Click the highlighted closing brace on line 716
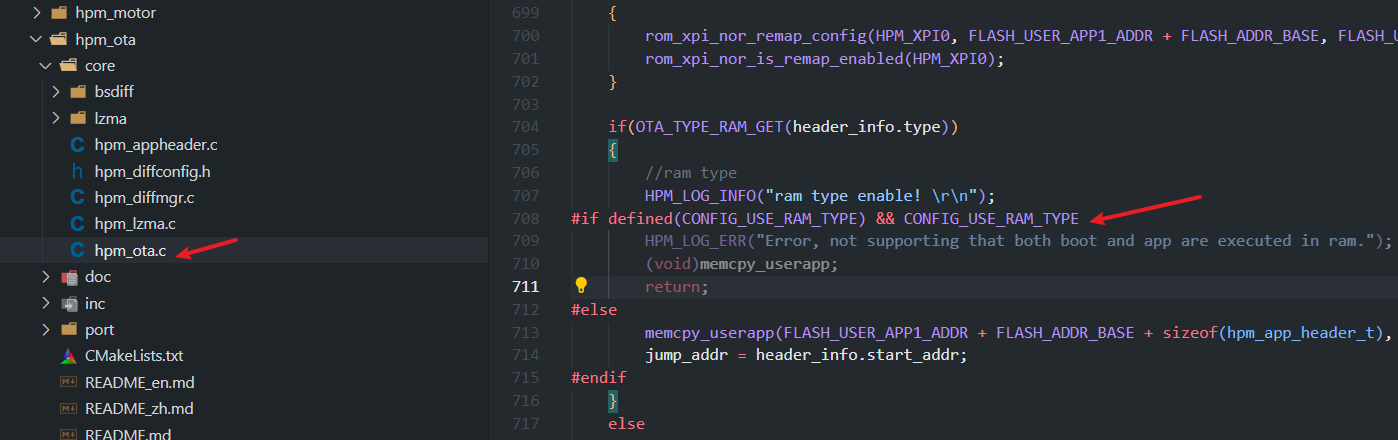 [613, 401]
